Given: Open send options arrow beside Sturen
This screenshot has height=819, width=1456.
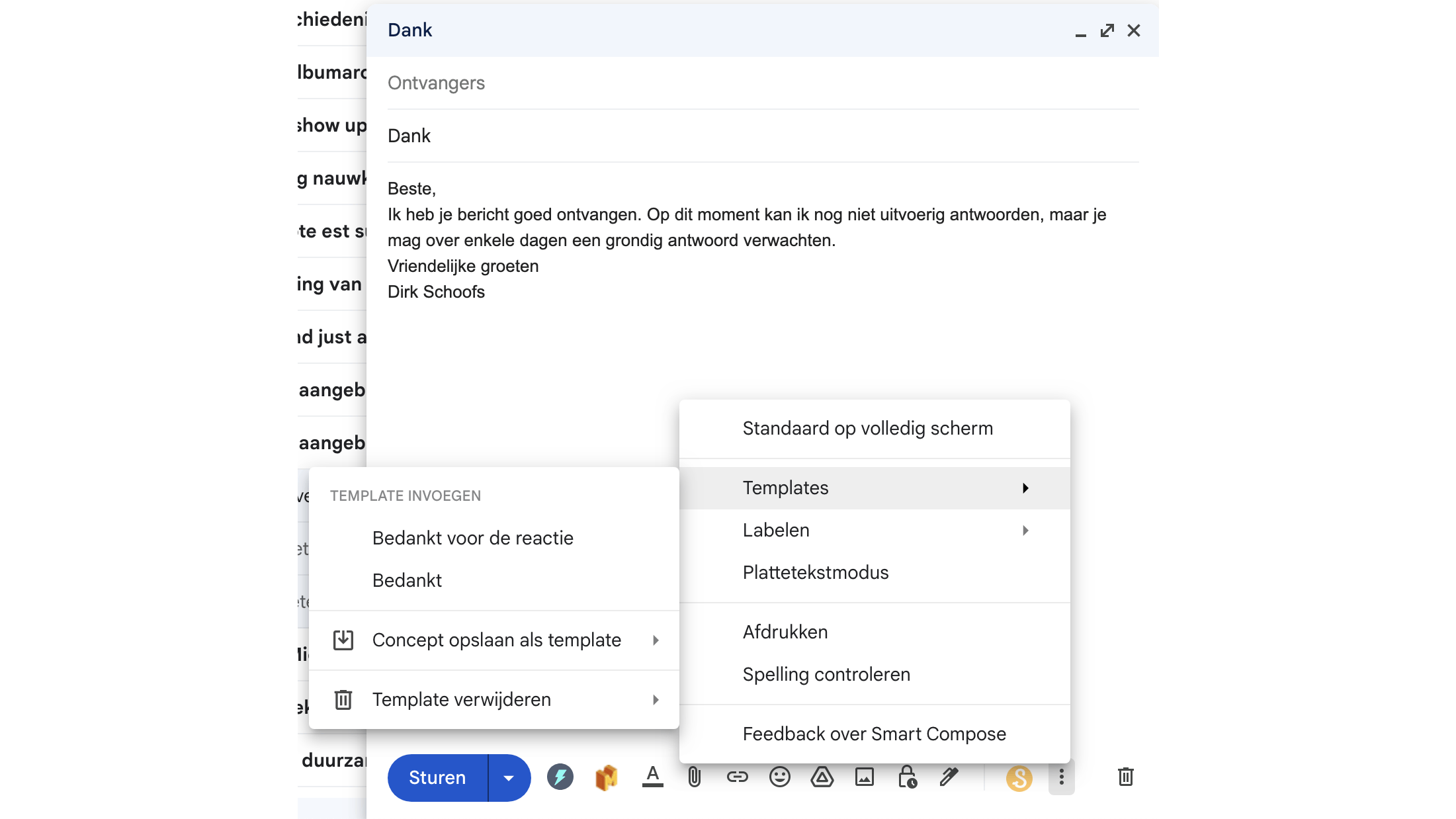Looking at the screenshot, I should (x=509, y=778).
